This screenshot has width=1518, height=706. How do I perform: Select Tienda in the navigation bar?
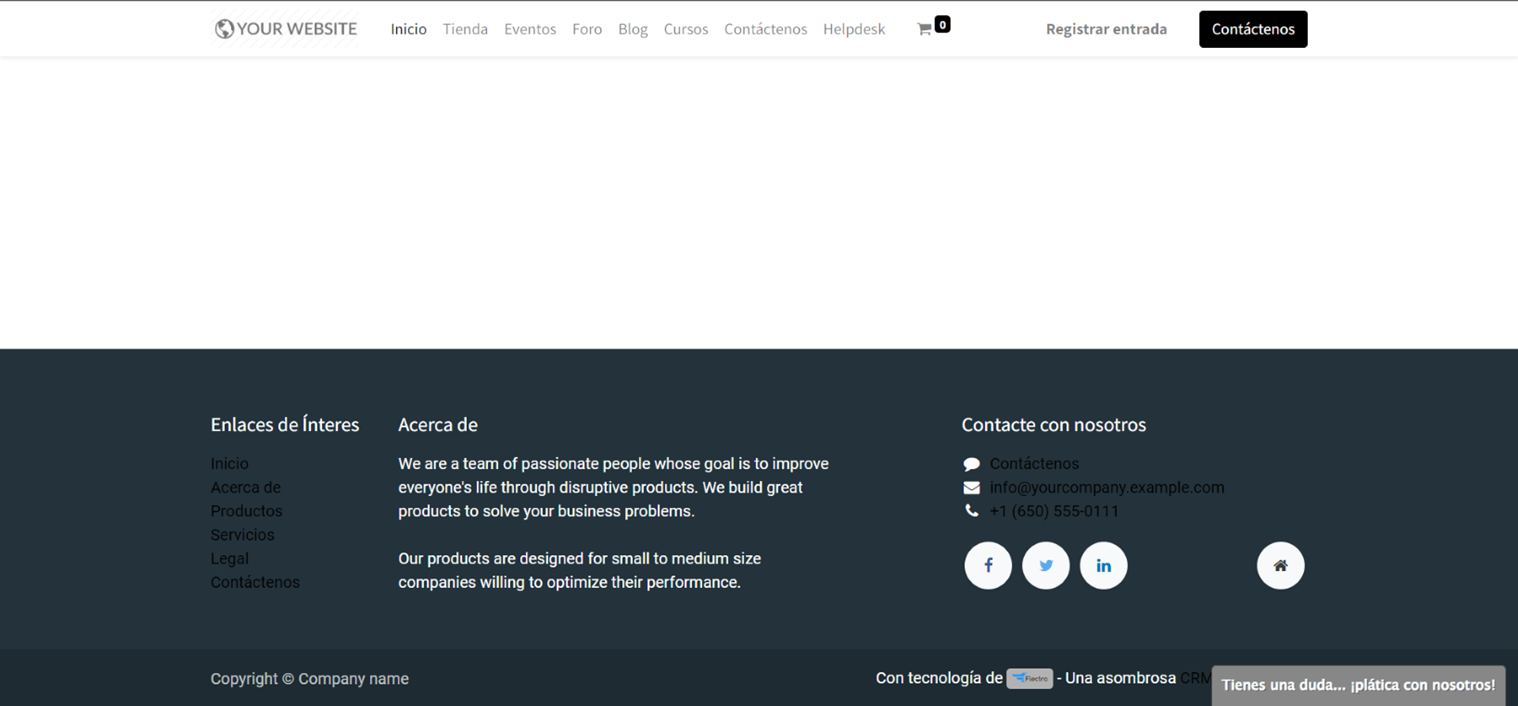pyautogui.click(x=465, y=29)
